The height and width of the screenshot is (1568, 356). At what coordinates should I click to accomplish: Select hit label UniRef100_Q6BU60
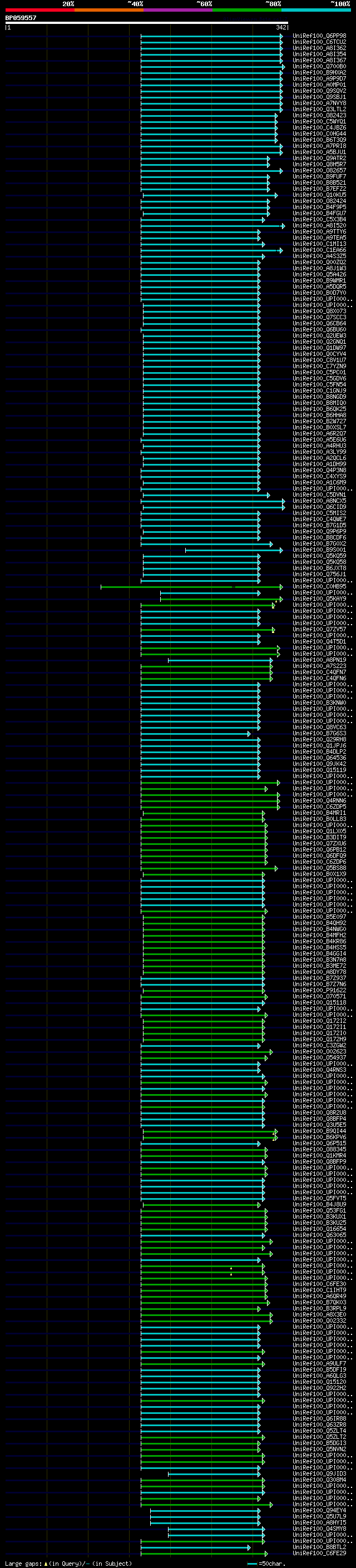pyautogui.click(x=319, y=329)
